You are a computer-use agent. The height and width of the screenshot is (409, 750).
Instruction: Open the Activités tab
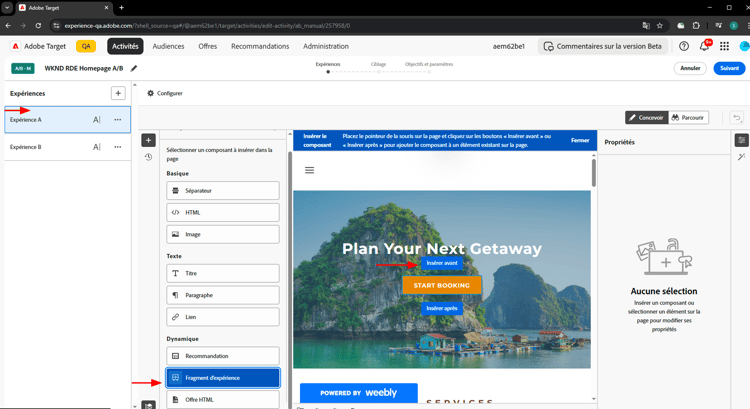coord(125,46)
